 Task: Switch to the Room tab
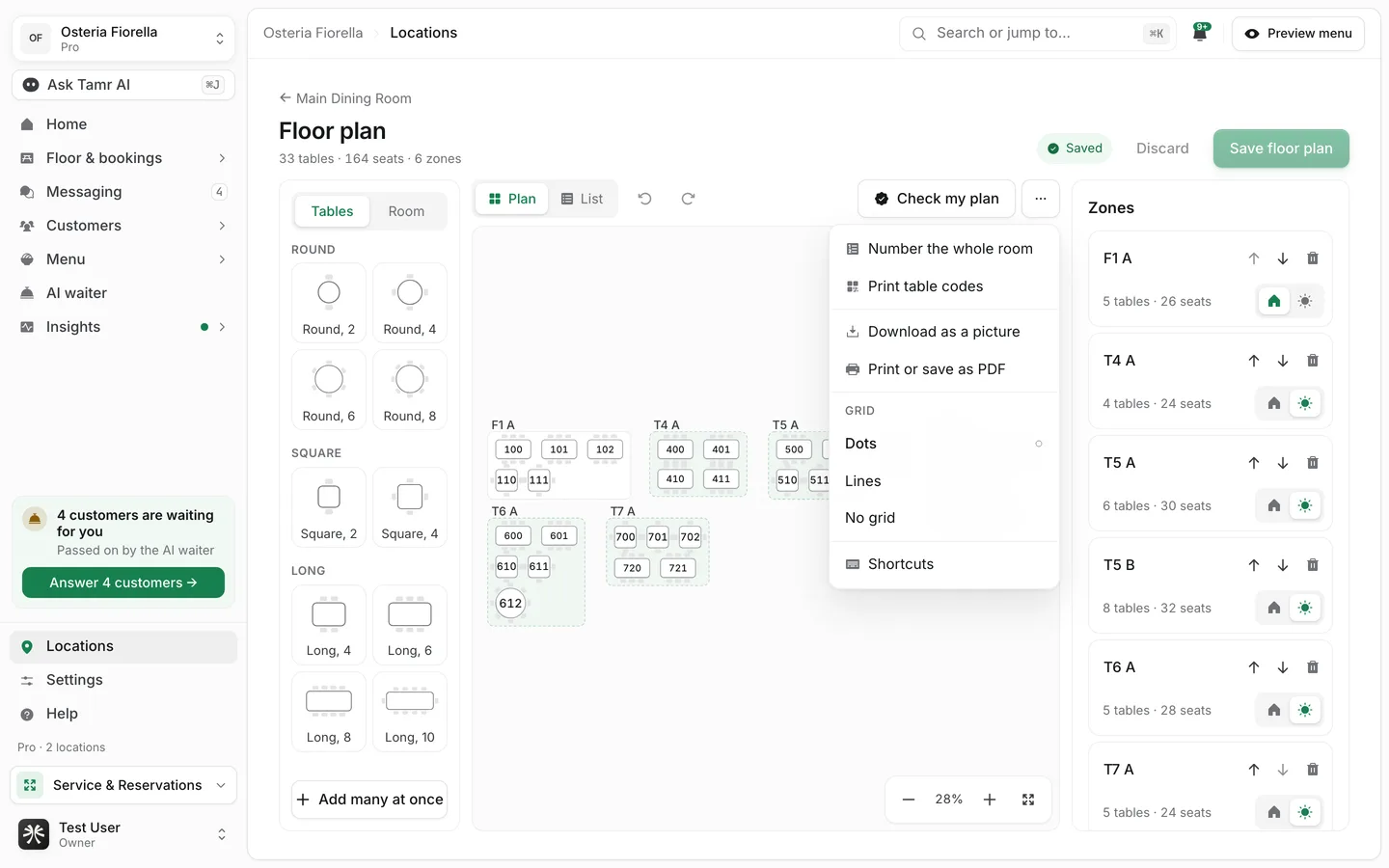pos(406,211)
